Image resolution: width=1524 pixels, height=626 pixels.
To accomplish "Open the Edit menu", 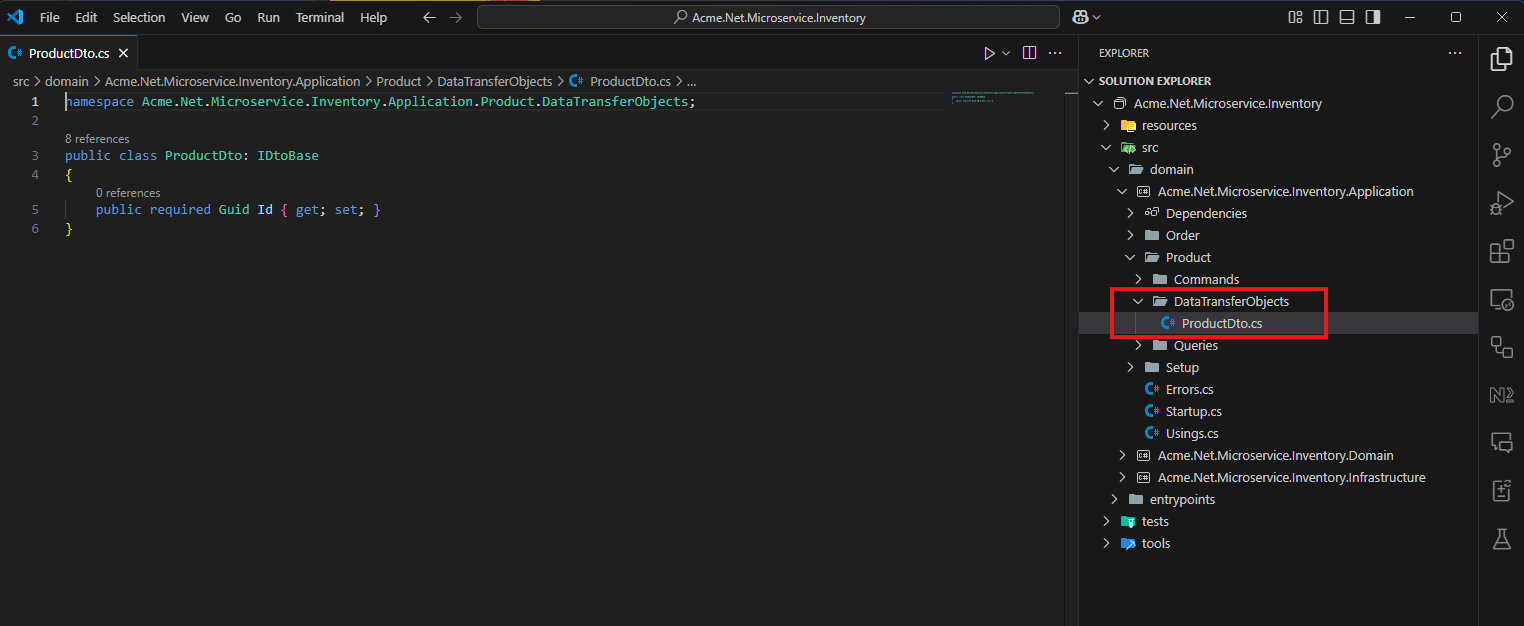I will click(86, 17).
